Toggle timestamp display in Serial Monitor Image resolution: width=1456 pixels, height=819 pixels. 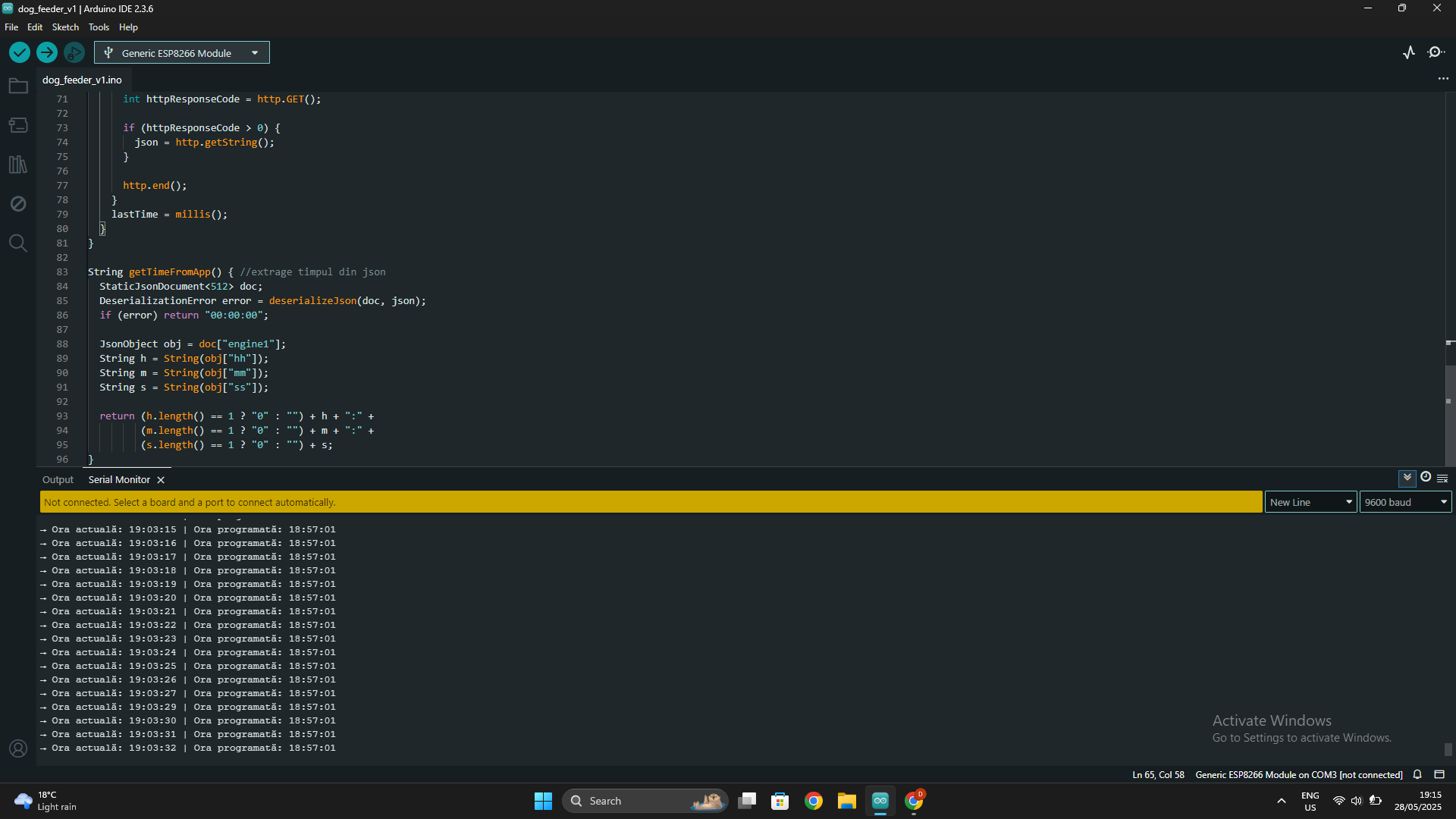tap(1426, 478)
